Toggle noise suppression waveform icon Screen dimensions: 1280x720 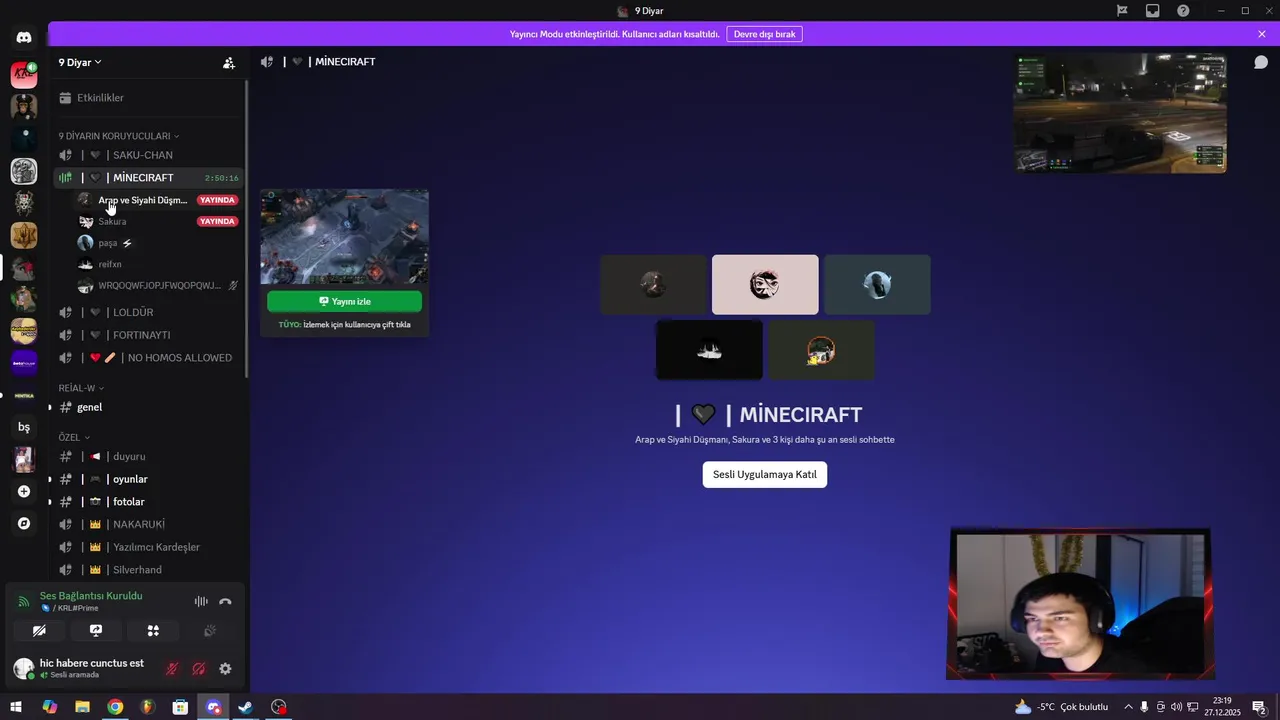point(201,601)
